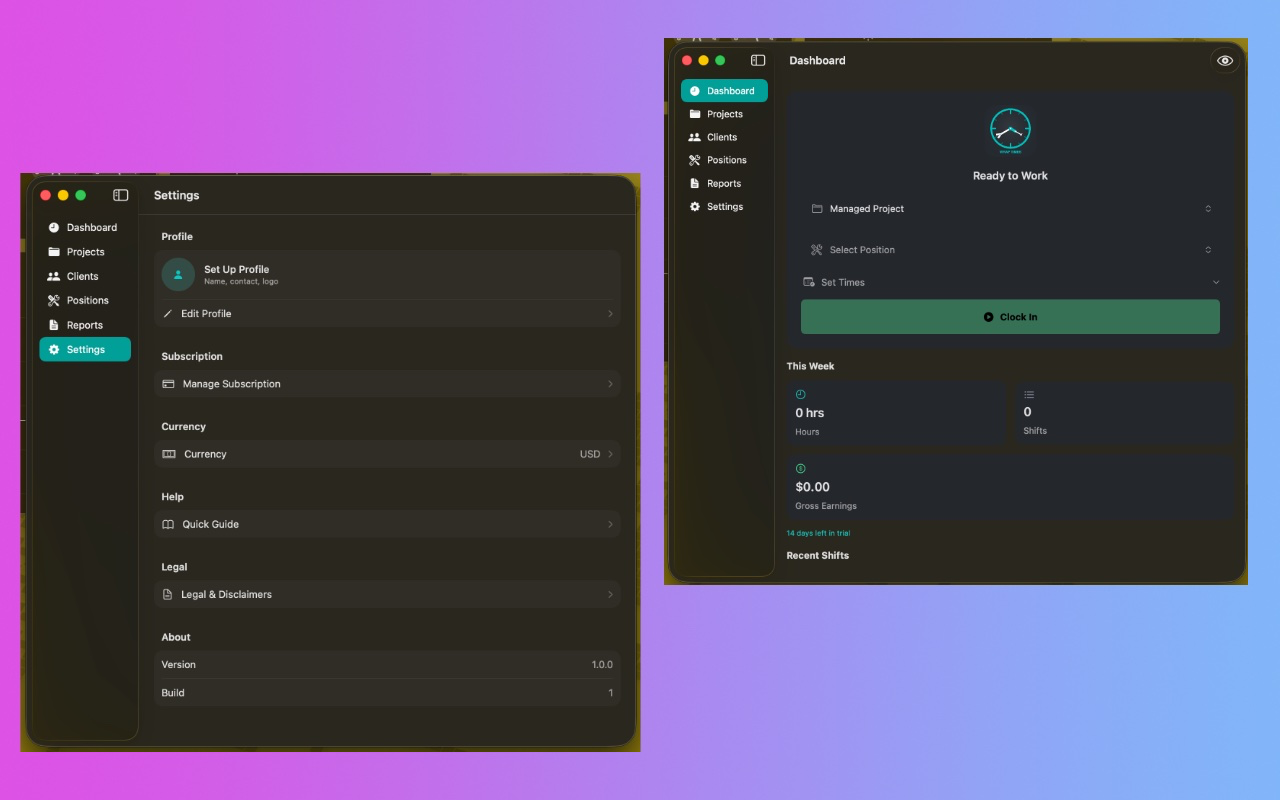
Task: Expand the Edit Profile row chevron
Action: click(610, 314)
